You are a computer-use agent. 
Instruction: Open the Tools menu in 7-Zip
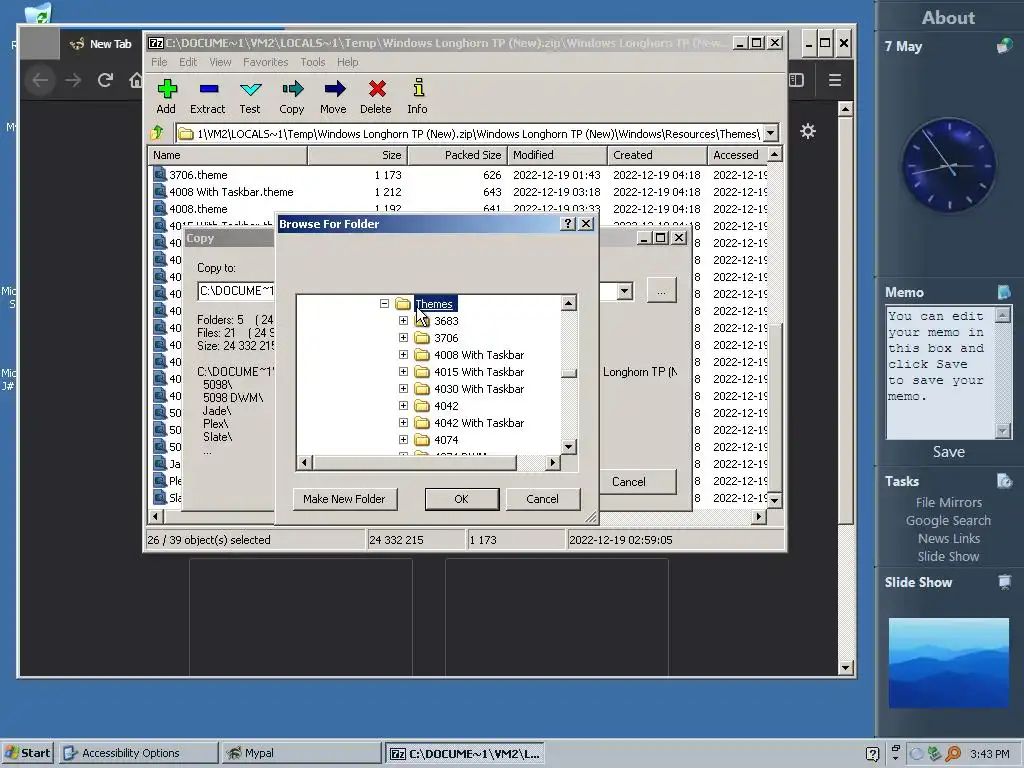click(x=313, y=62)
